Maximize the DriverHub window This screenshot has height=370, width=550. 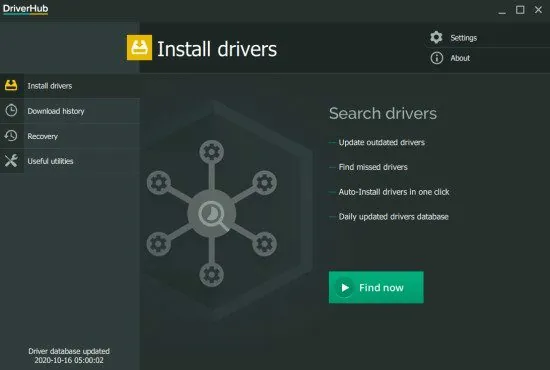520,10
